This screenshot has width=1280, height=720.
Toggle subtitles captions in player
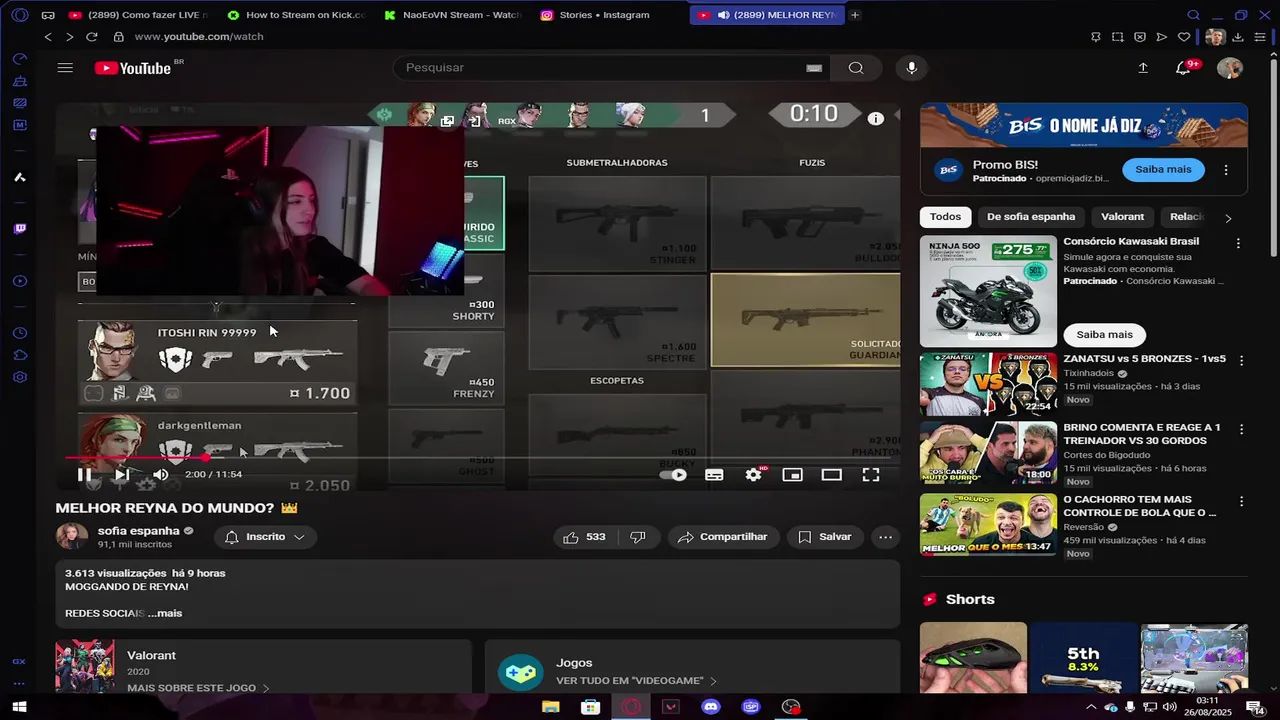(714, 475)
